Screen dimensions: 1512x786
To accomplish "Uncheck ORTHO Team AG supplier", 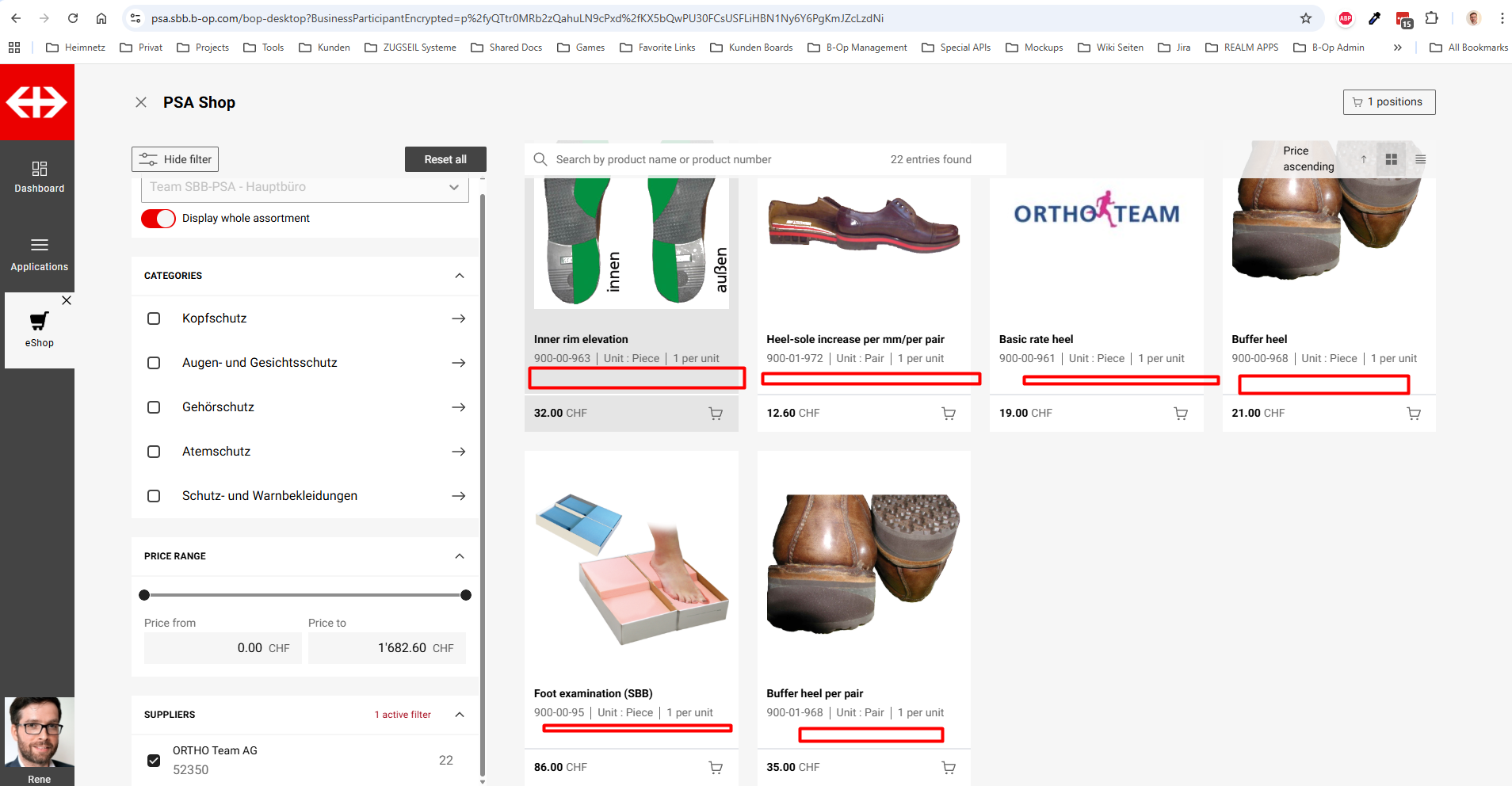I will pos(154,761).
